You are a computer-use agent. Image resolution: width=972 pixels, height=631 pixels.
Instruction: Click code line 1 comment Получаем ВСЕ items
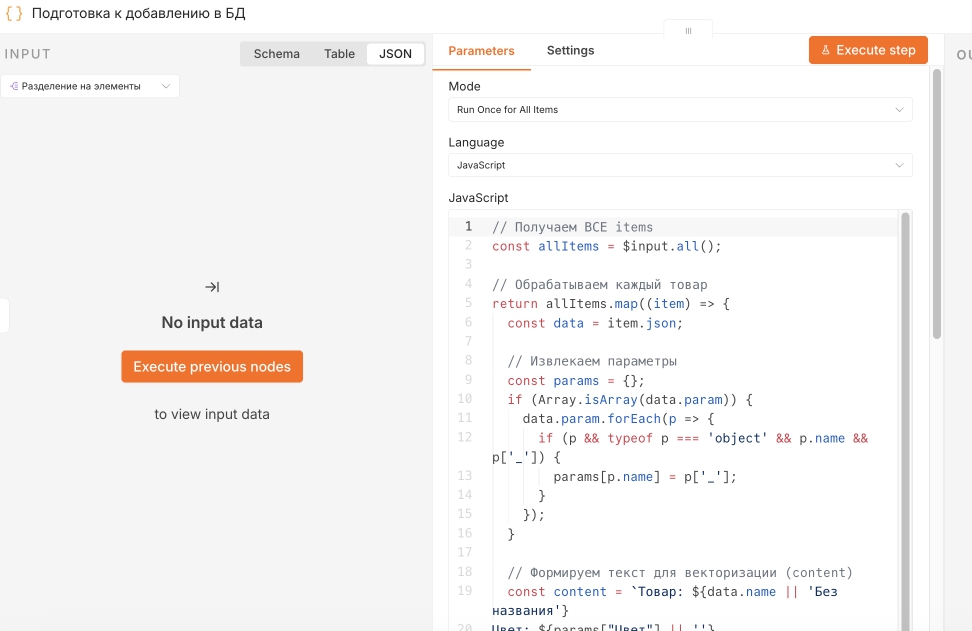pos(572,227)
